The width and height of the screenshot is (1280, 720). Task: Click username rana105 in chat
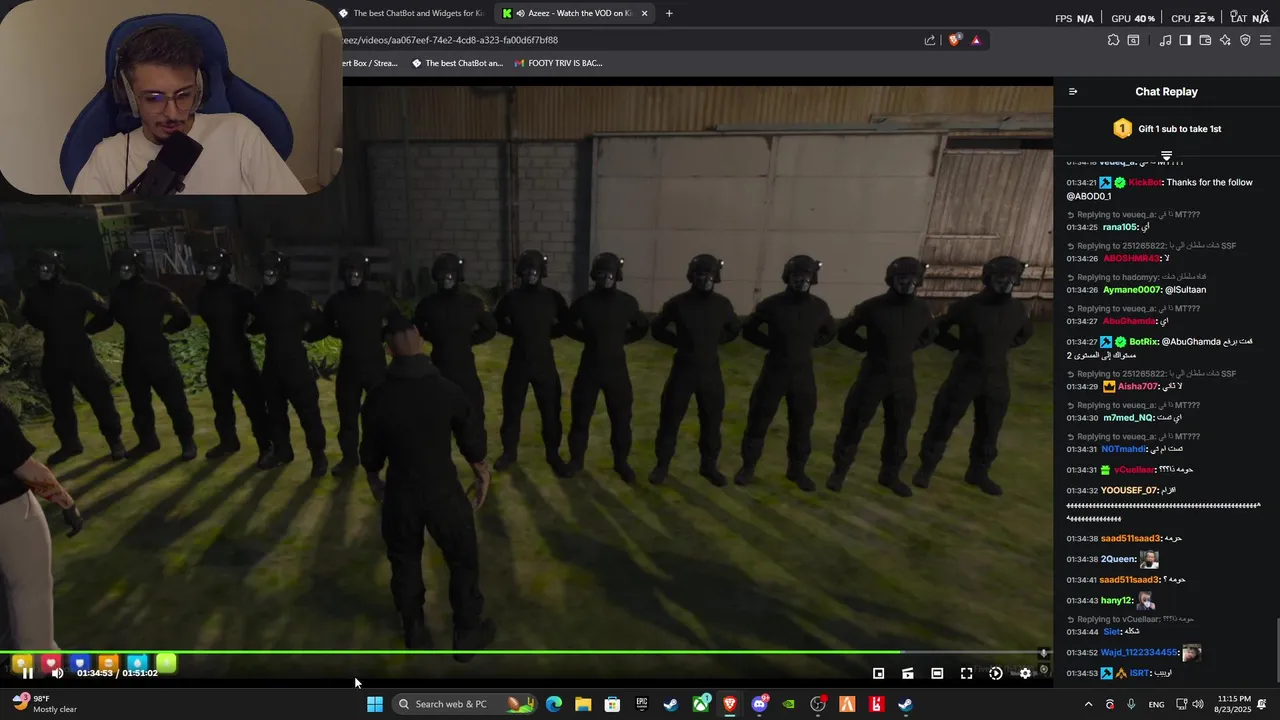(1120, 227)
